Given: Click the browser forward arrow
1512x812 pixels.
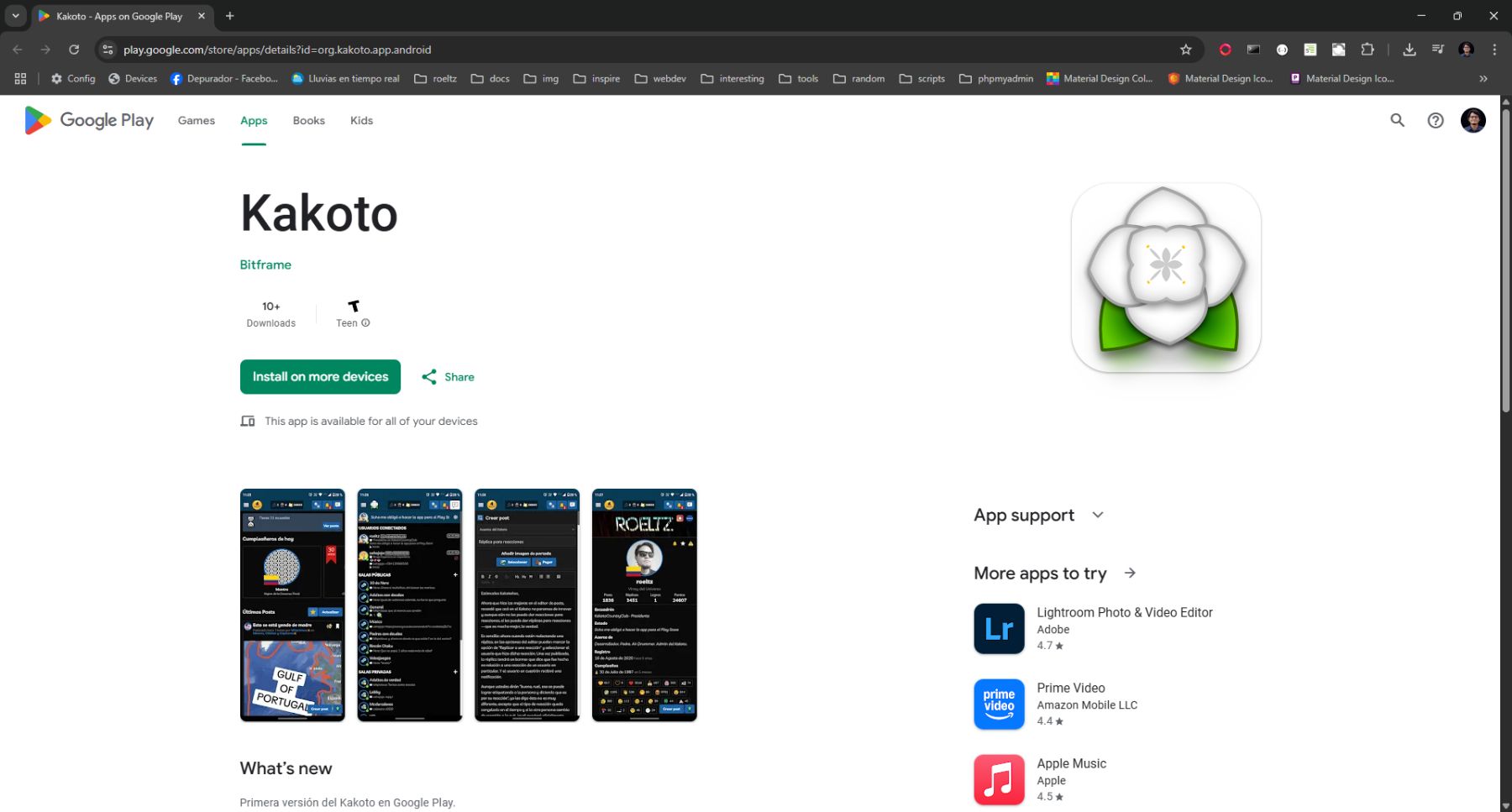Looking at the screenshot, I should [45, 50].
